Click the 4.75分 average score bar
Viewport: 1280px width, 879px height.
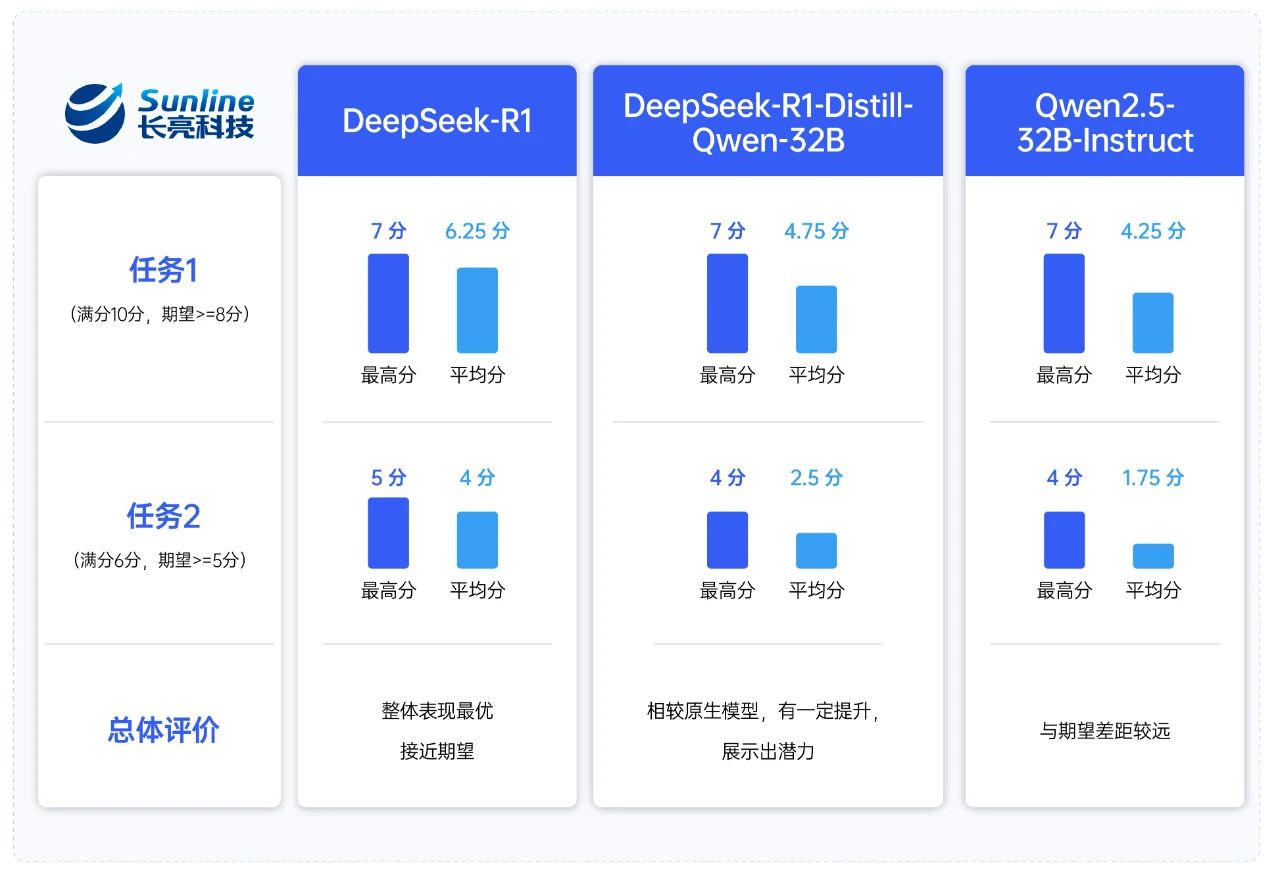point(816,319)
